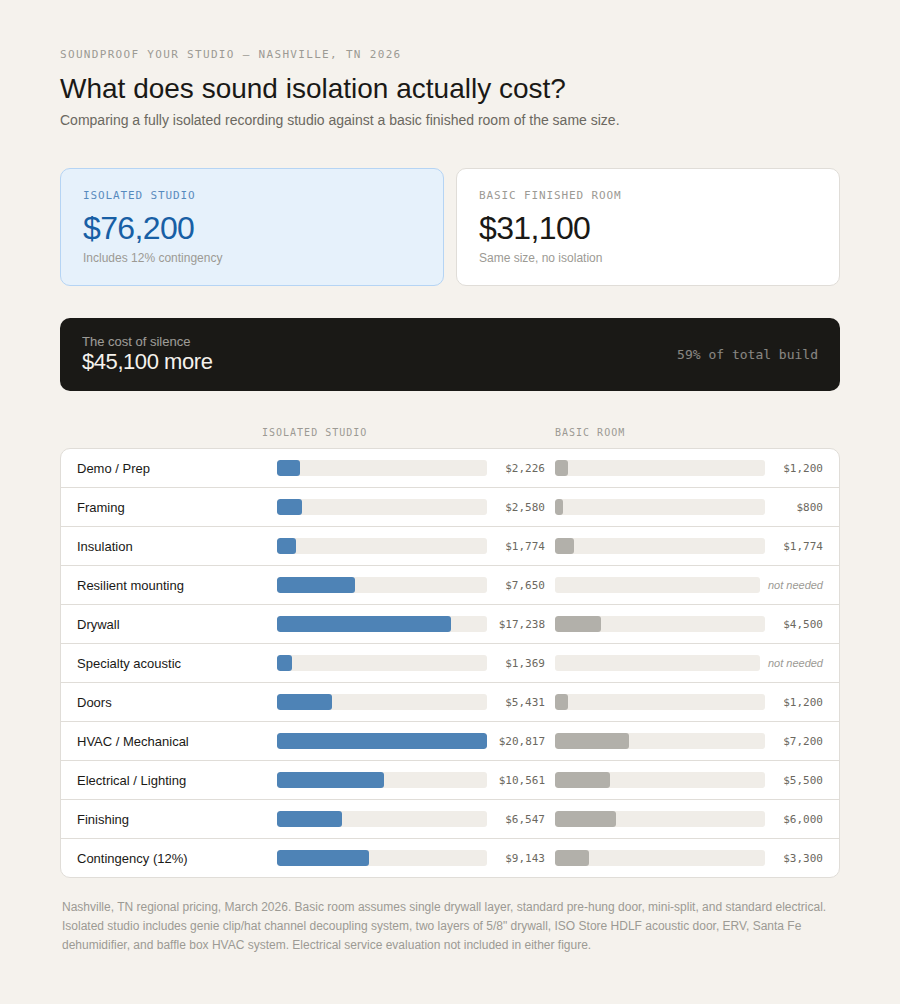Click the HVAC / Mechanical isolated studio bar
The width and height of the screenshot is (900, 1004).
[x=381, y=741]
